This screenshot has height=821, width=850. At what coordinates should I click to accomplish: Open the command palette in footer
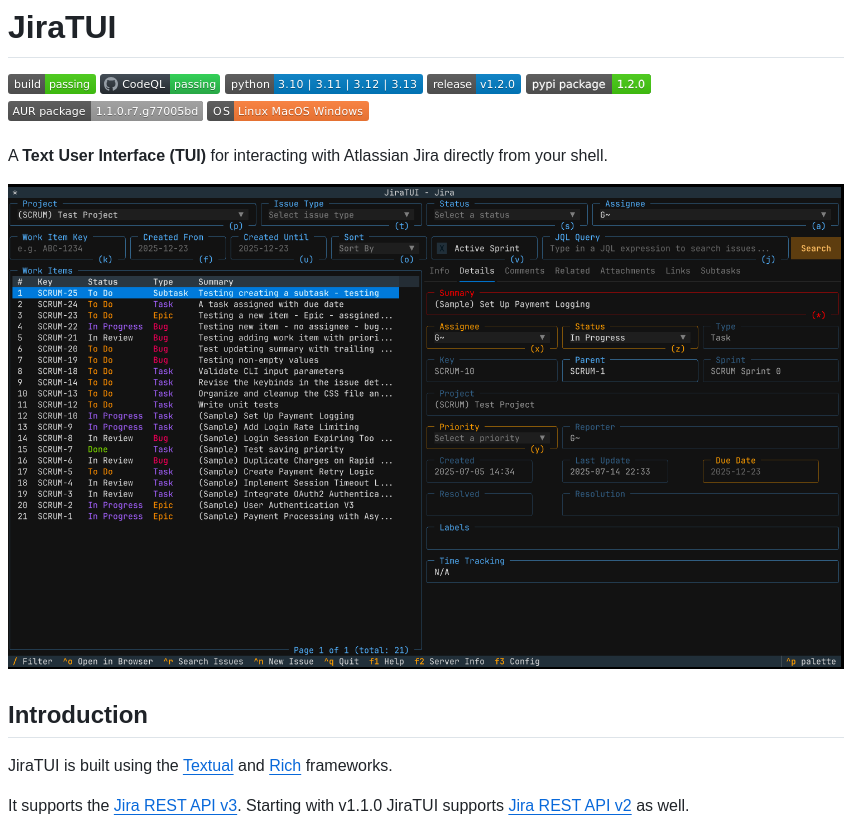point(811,661)
